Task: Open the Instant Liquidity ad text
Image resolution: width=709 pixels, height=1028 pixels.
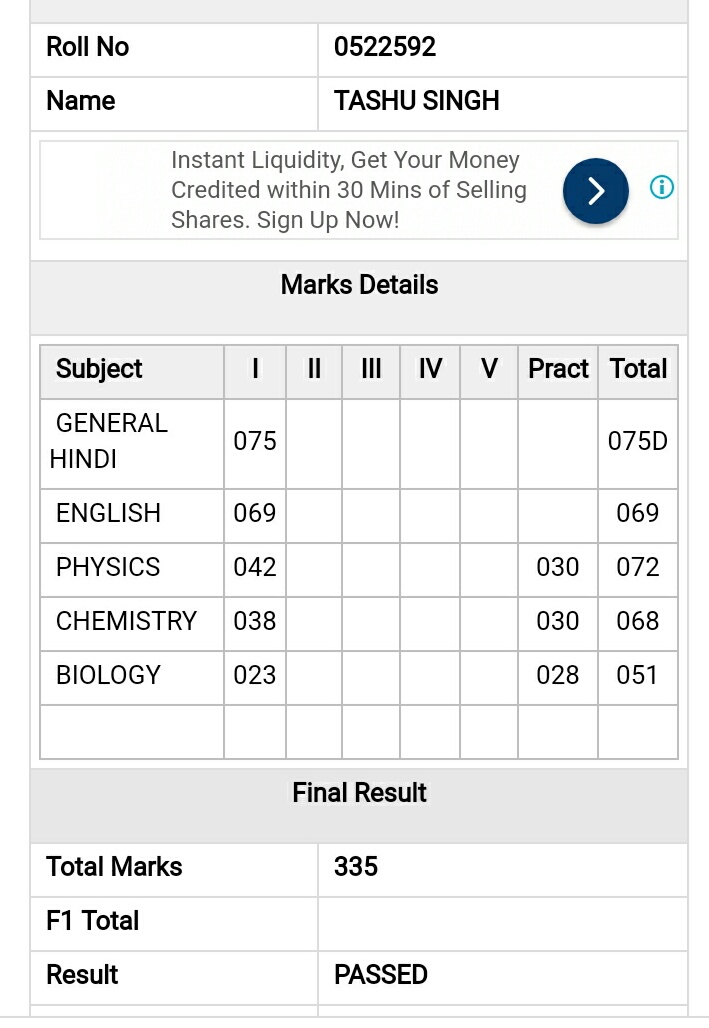Action: coord(348,190)
